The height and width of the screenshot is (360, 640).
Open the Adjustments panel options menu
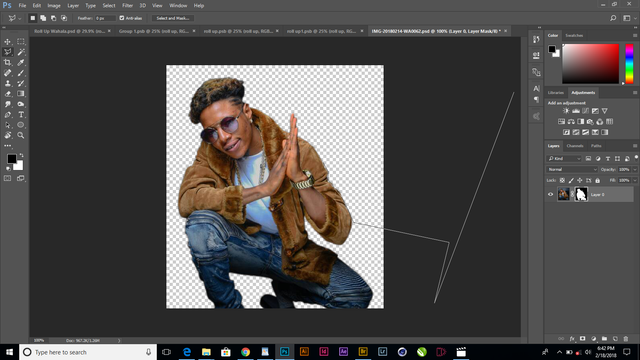635,93
